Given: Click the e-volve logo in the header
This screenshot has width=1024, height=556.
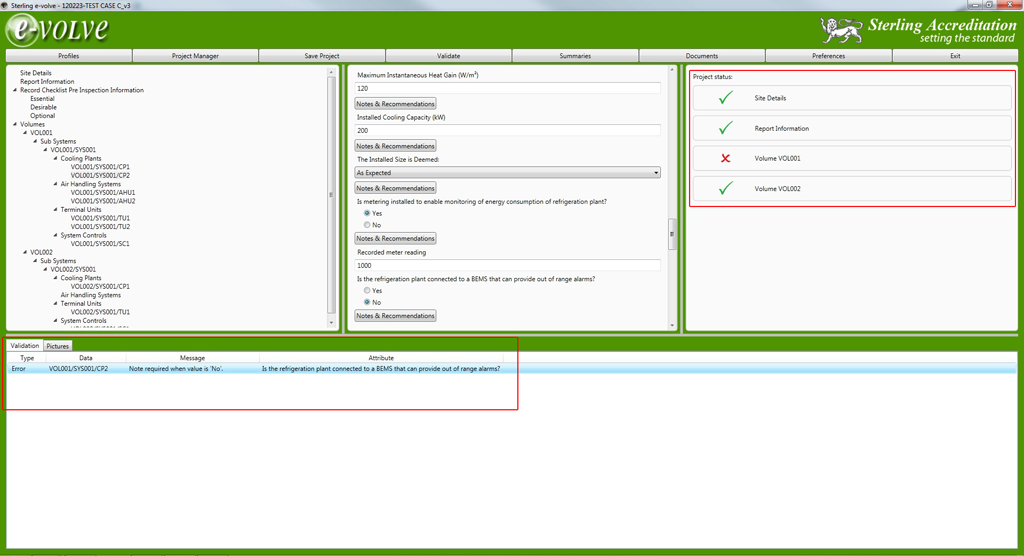Looking at the screenshot, I should point(57,30).
